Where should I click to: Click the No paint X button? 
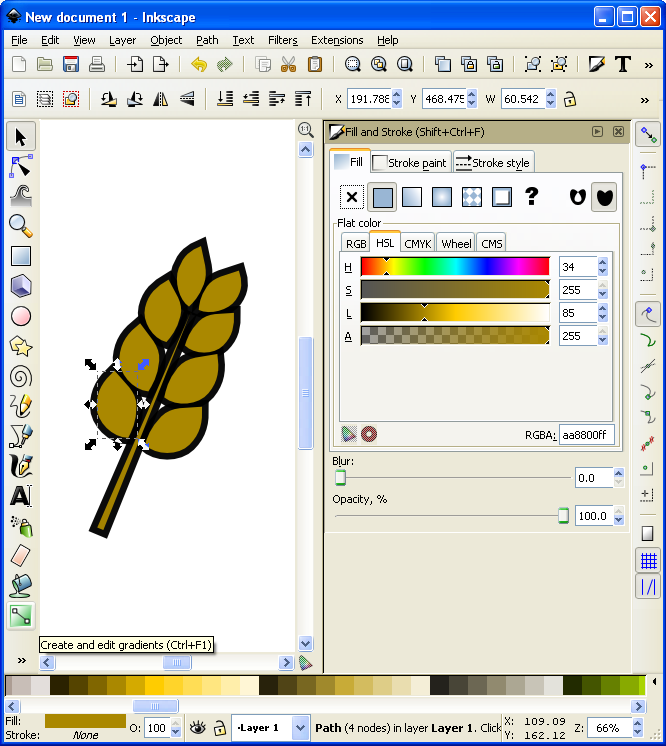tap(351, 197)
